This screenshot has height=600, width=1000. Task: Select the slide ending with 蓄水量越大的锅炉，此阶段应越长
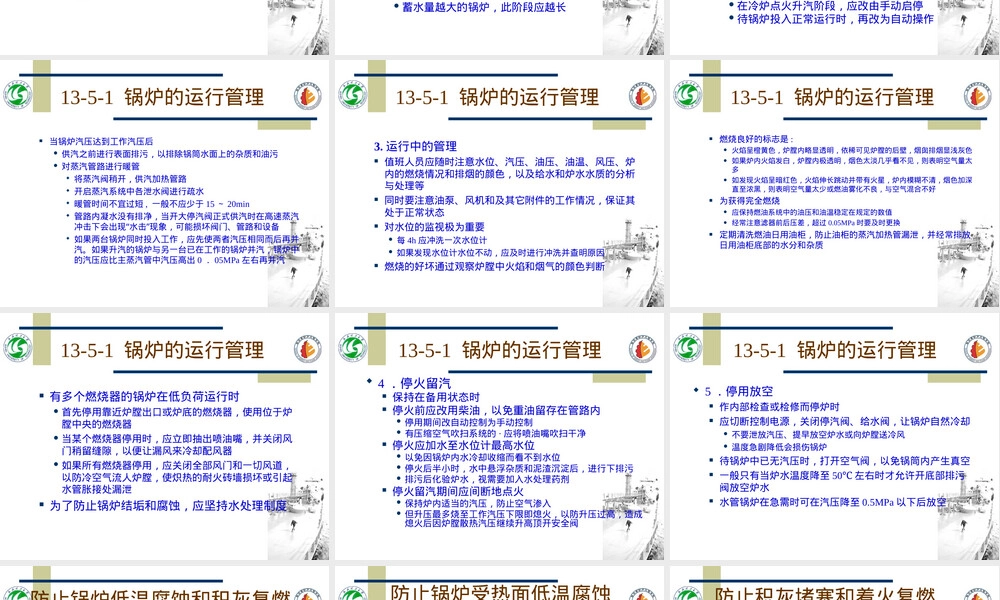coord(499,27)
